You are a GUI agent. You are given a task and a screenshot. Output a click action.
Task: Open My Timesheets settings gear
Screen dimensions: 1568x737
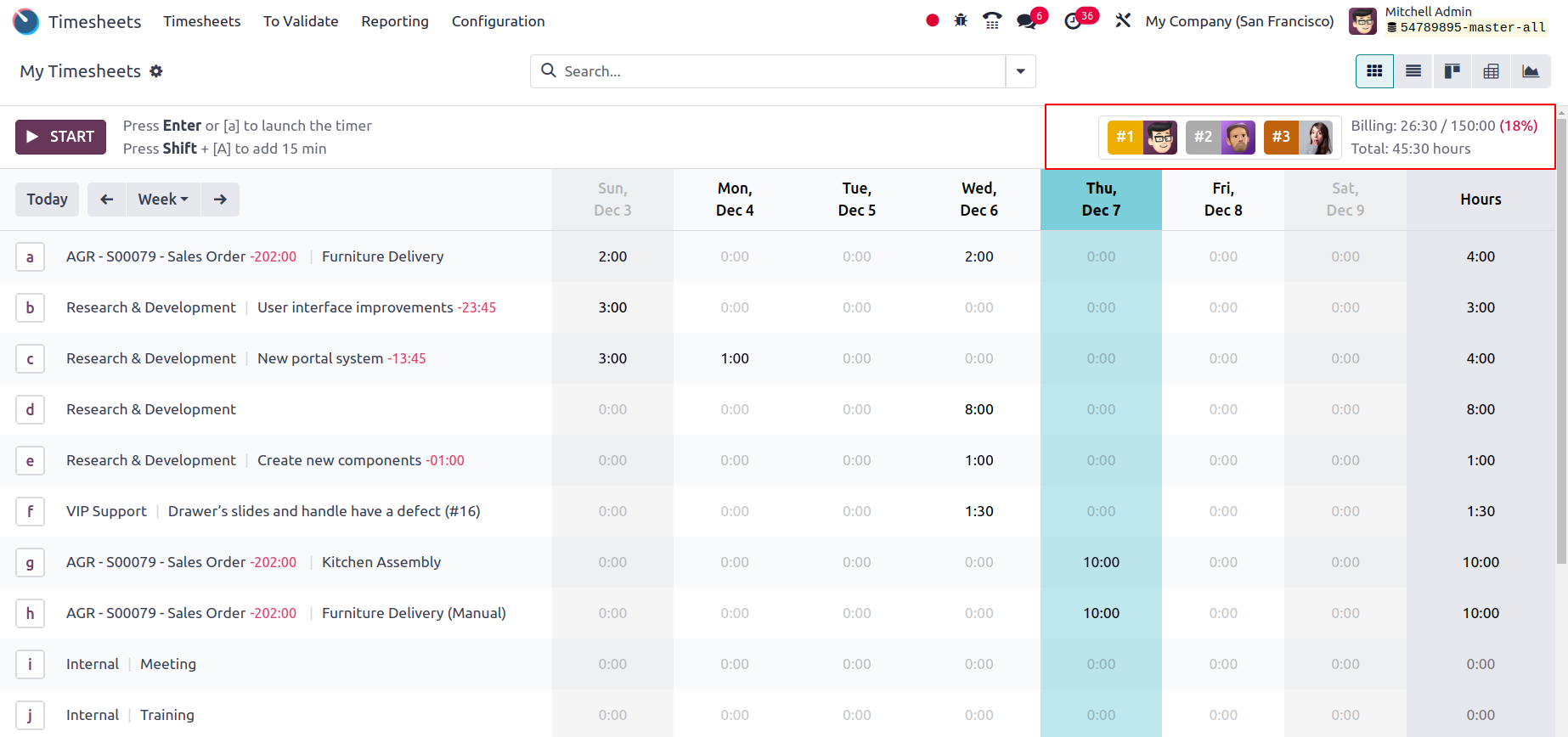(156, 71)
